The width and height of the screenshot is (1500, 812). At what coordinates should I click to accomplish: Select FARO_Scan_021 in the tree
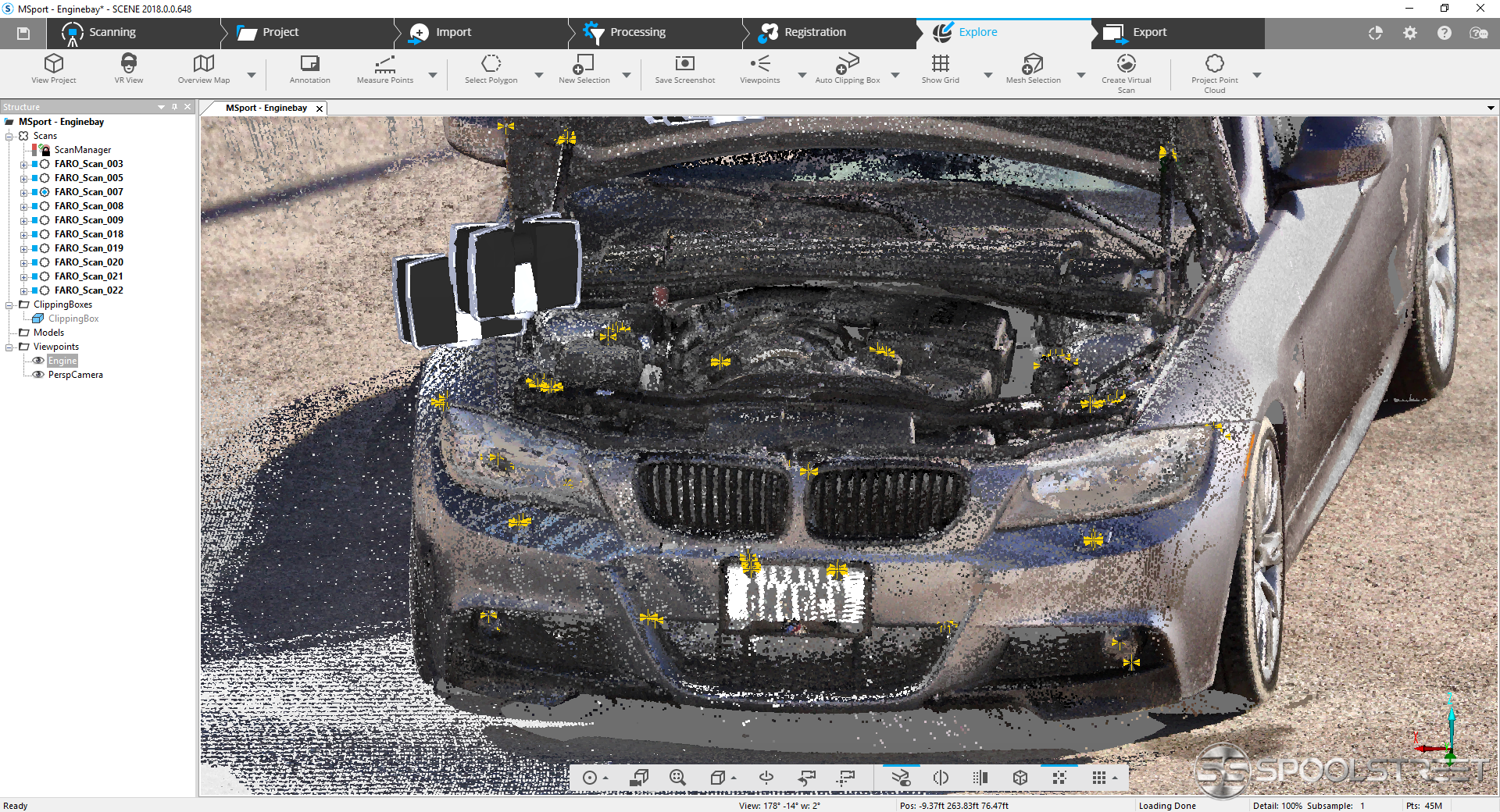[88, 276]
